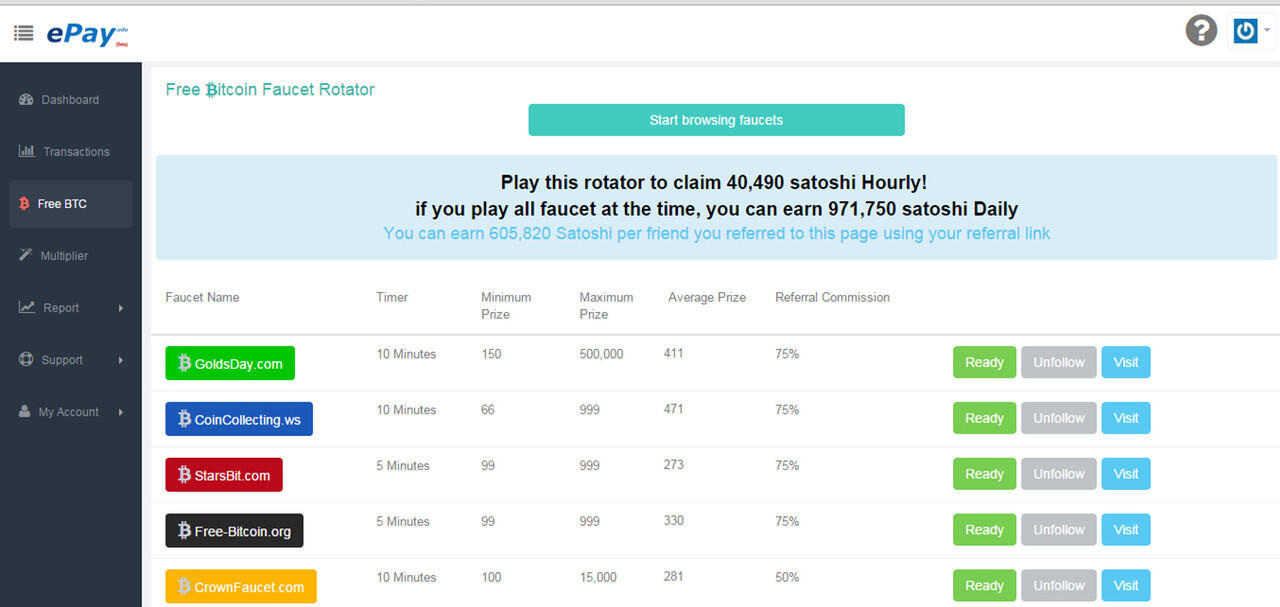Click the Minimum Prize column header
This screenshot has height=607, width=1280.
pyautogui.click(x=506, y=305)
